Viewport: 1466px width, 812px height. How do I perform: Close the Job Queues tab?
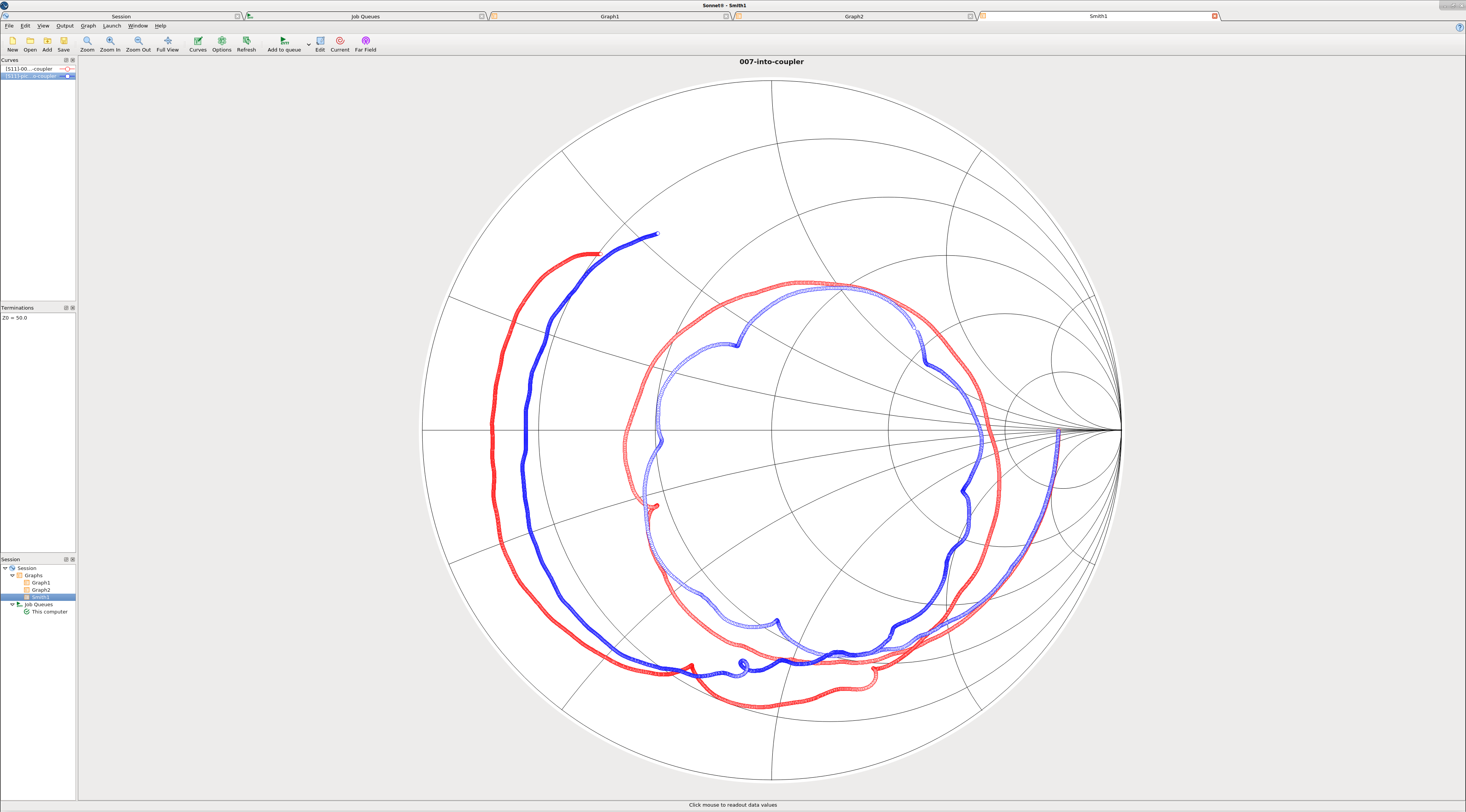(x=481, y=16)
